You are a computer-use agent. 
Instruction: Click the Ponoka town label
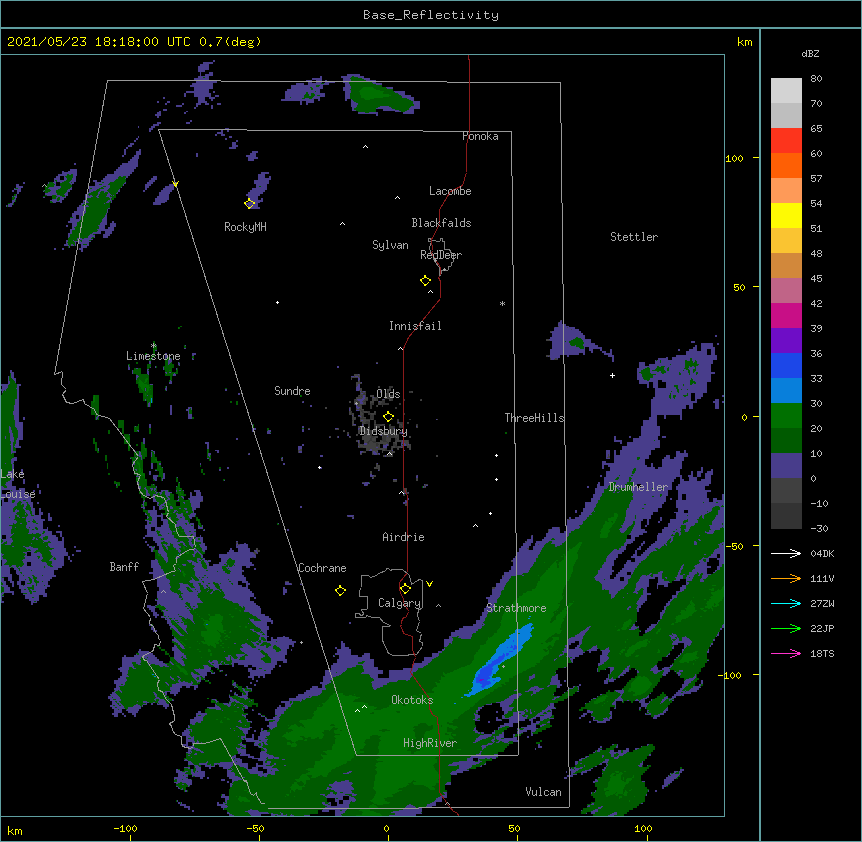pyautogui.click(x=480, y=136)
